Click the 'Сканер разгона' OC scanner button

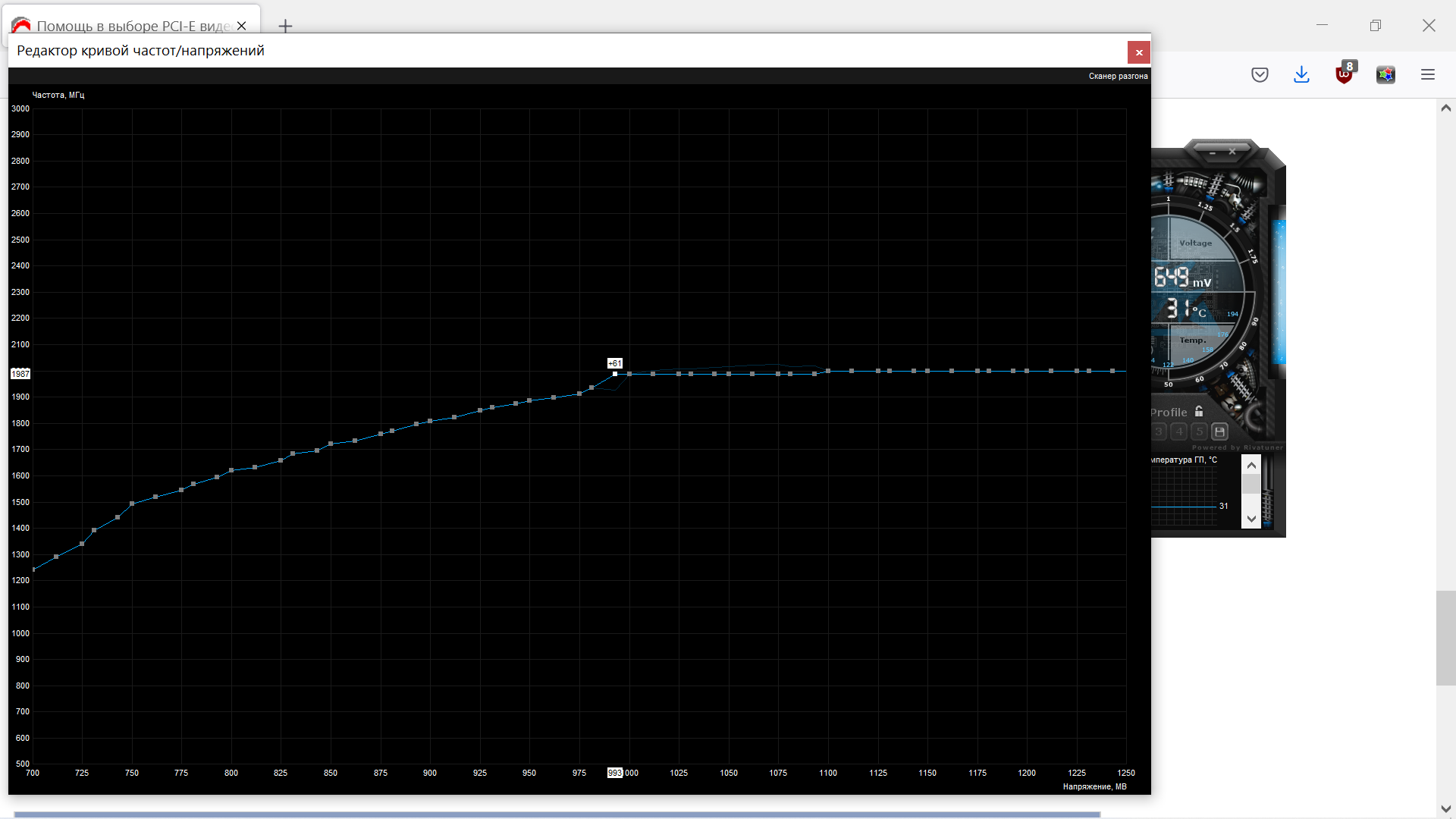[1118, 76]
